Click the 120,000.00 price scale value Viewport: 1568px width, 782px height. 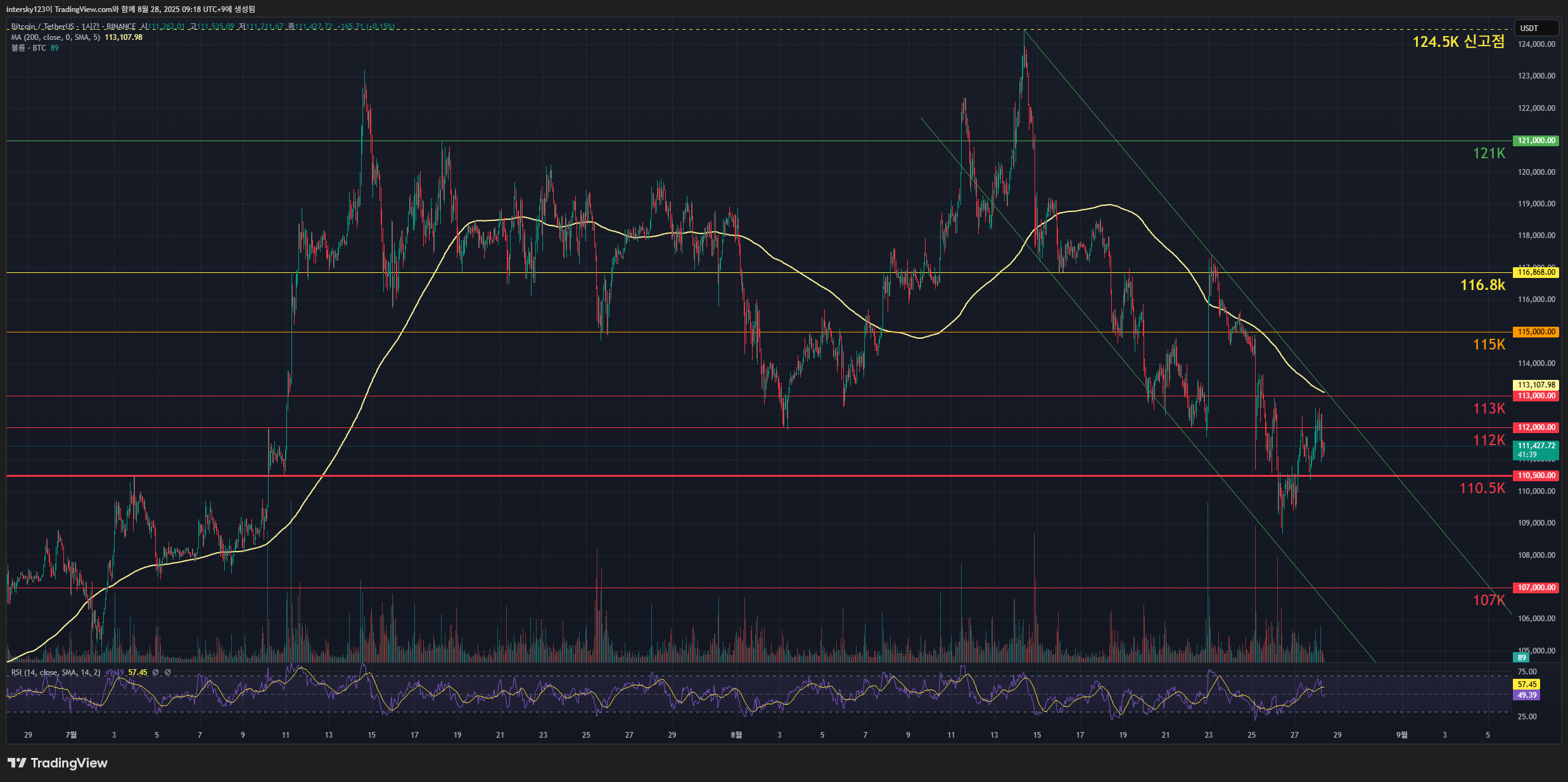1536,172
